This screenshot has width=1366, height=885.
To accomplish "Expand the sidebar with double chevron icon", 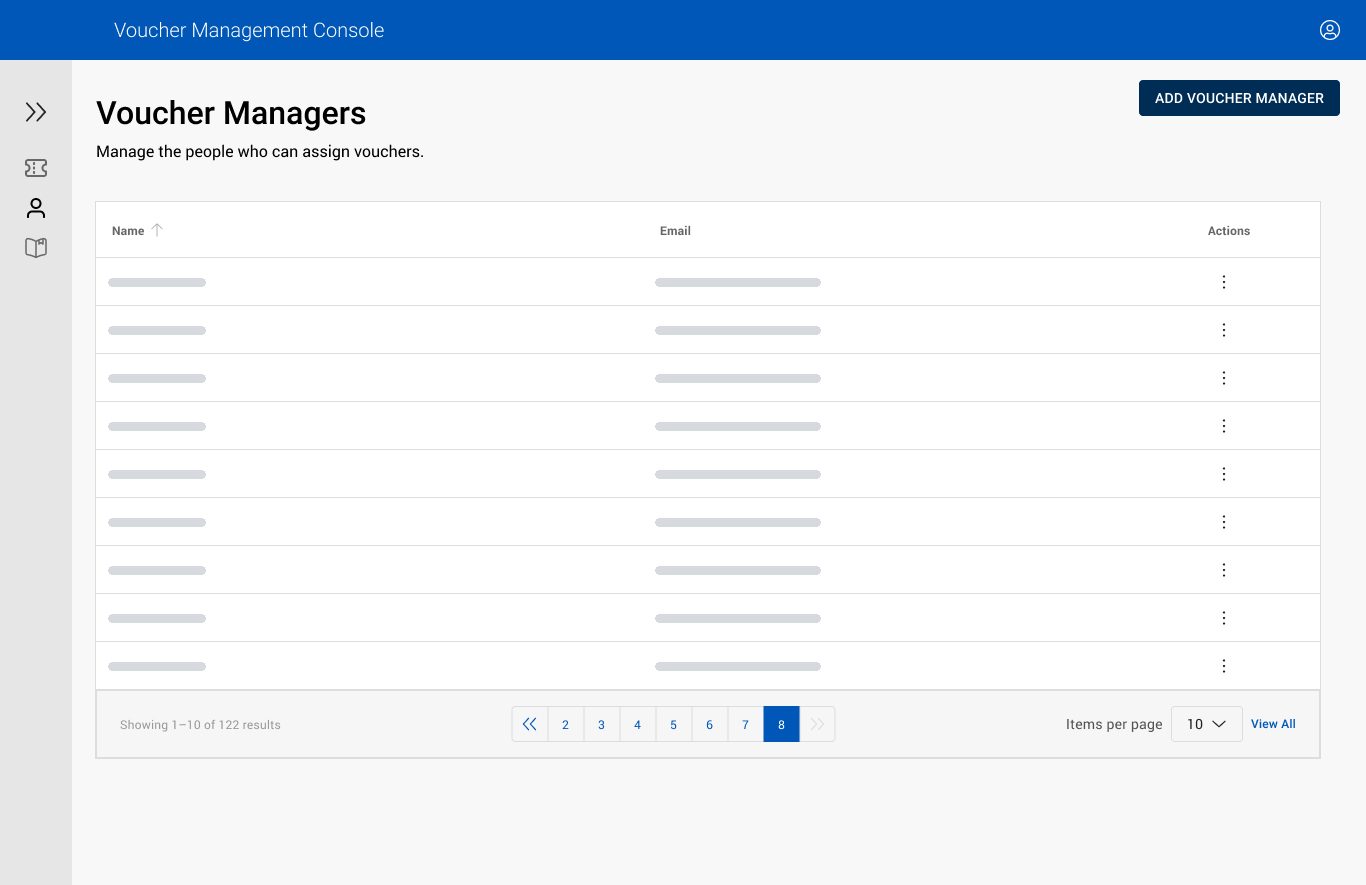I will click(x=36, y=112).
